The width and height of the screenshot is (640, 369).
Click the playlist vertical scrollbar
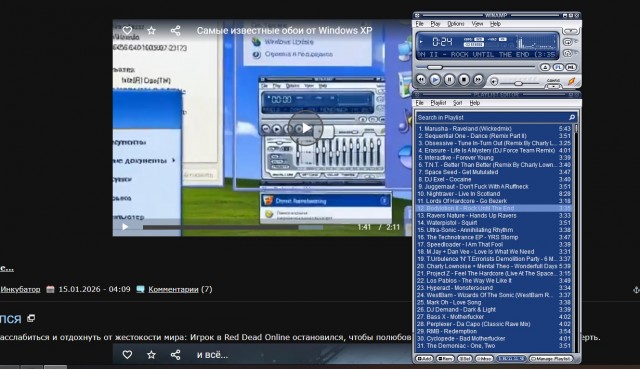click(x=576, y=238)
